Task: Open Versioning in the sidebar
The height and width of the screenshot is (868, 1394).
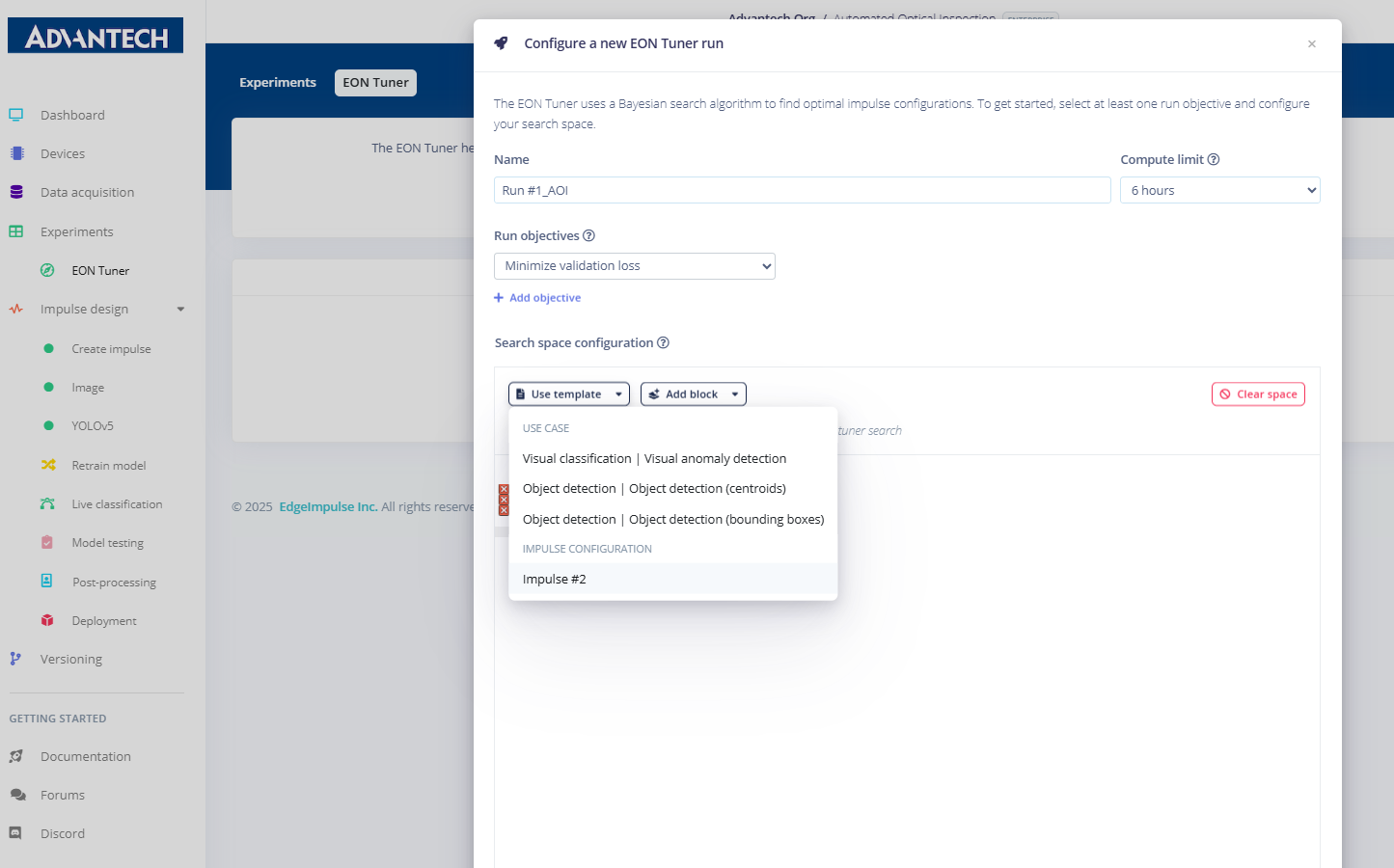Action: point(71,660)
